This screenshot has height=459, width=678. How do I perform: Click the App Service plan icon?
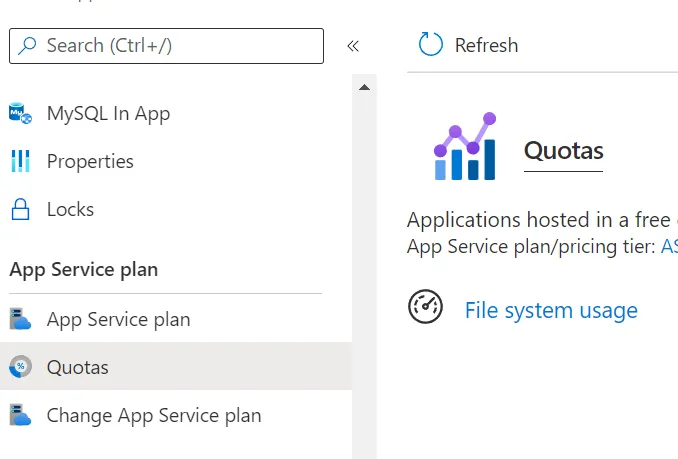point(20,320)
